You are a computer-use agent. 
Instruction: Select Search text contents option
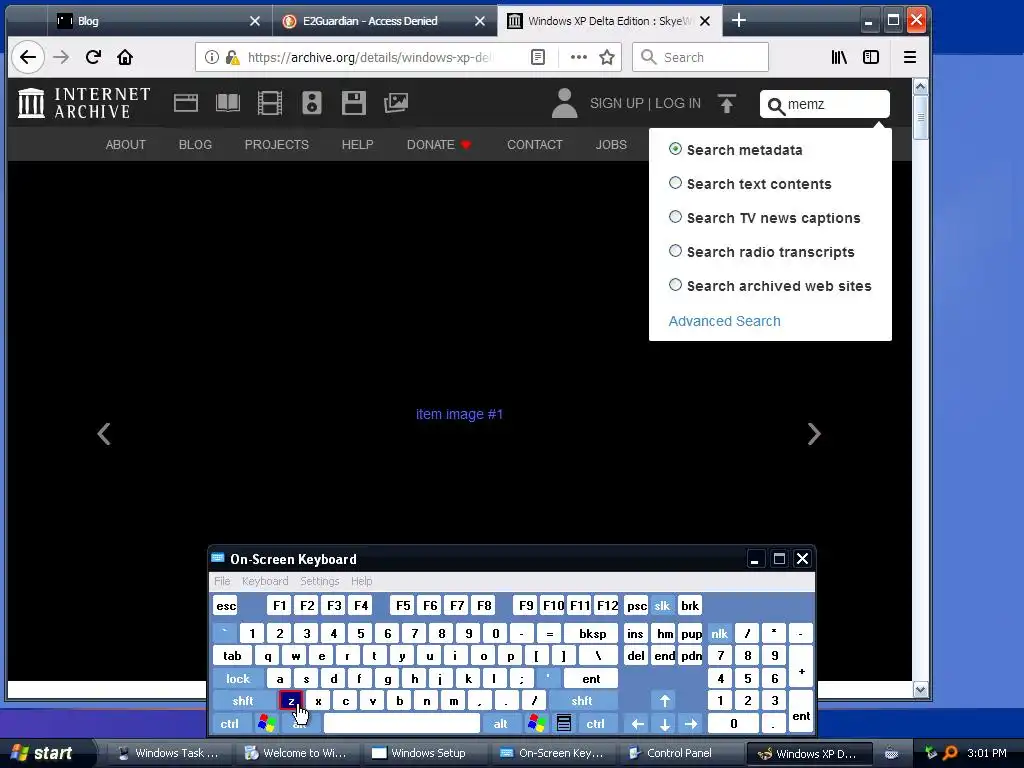pos(675,183)
